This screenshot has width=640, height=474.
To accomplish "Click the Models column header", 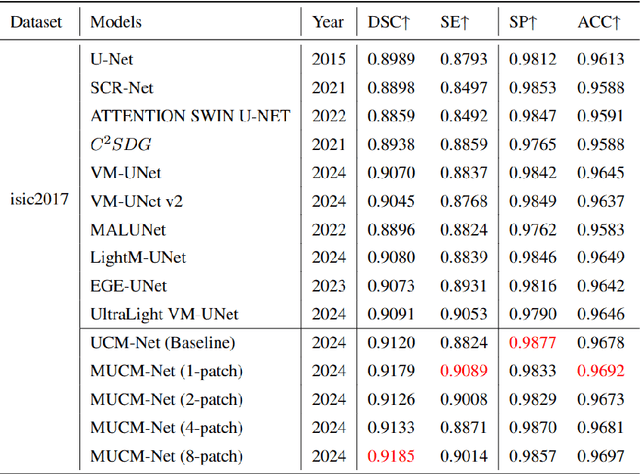I will point(116,20).
